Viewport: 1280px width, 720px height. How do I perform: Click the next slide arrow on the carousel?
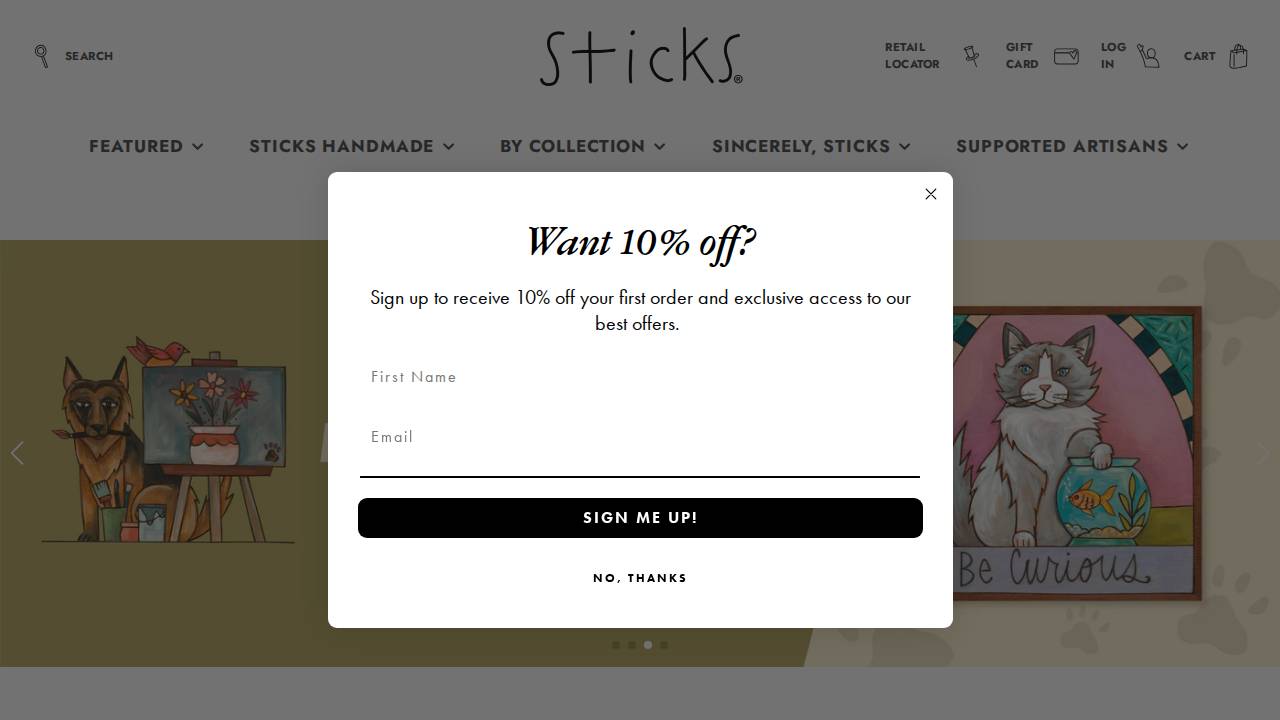coord(1263,453)
